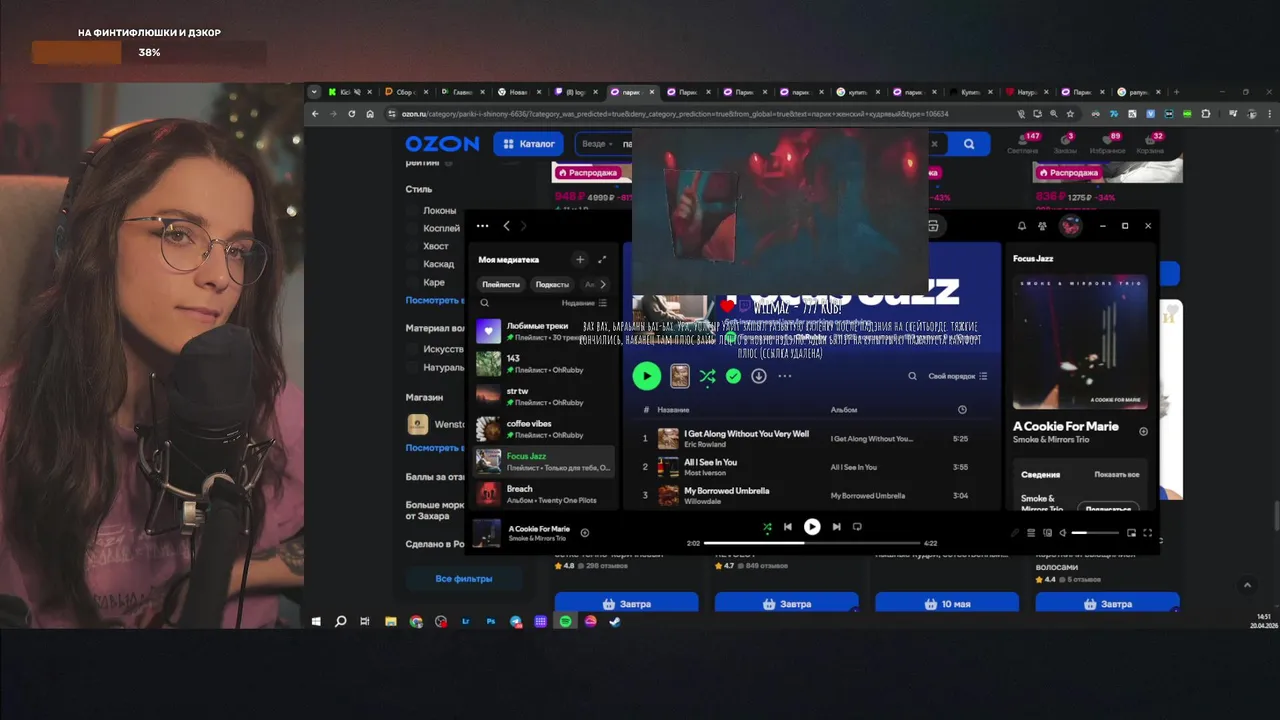
Task: Open the Steam icon in the Windows taskbar
Action: (x=615, y=621)
